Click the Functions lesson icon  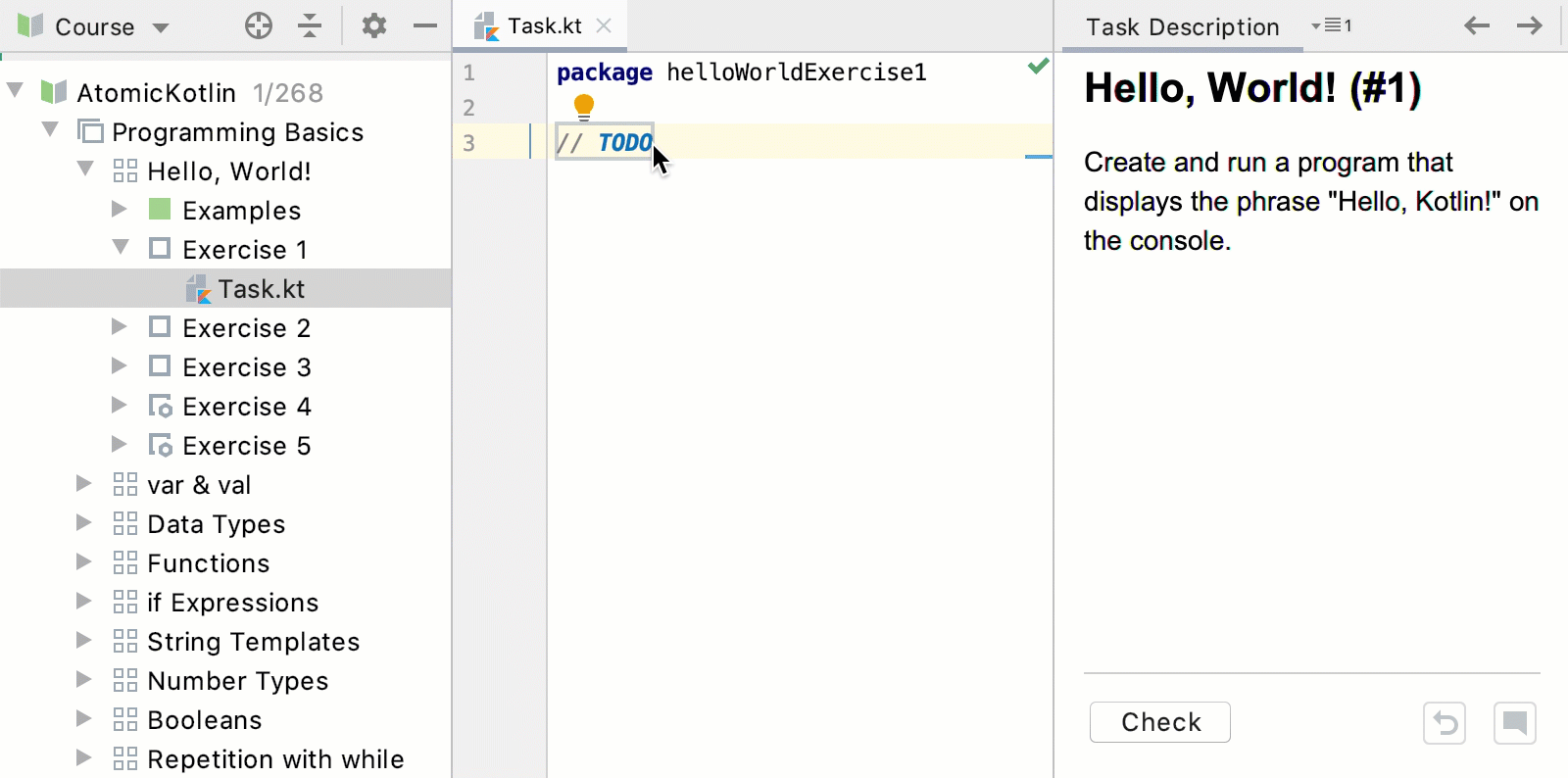tap(125, 562)
